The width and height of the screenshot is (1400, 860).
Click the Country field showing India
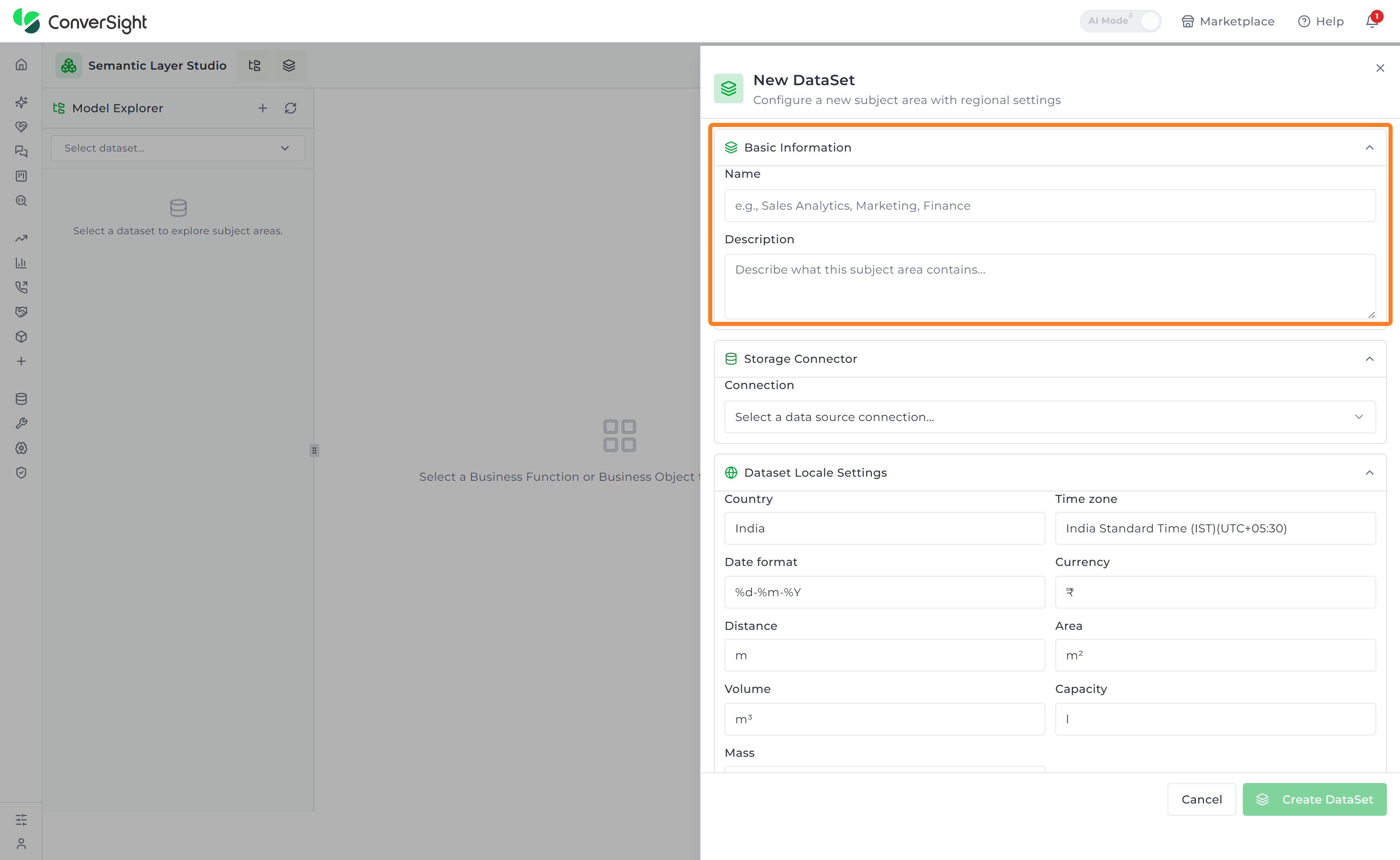[885, 528]
